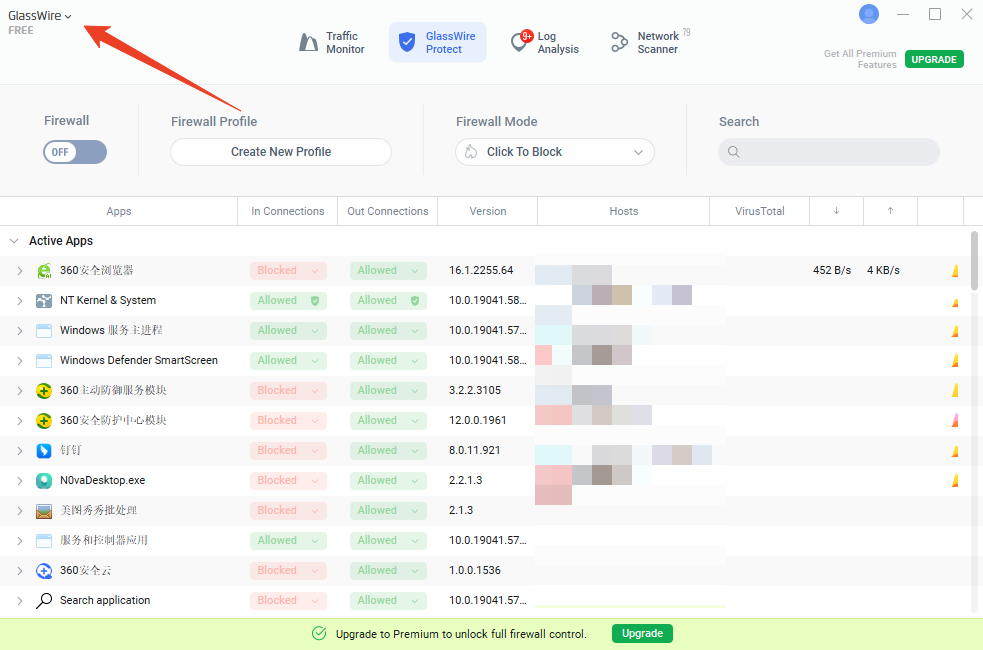Image resolution: width=983 pixels, height=650 pixels.
Task: Expand the N0vaDesktop.exe row
Action: (x=19, y=481)
